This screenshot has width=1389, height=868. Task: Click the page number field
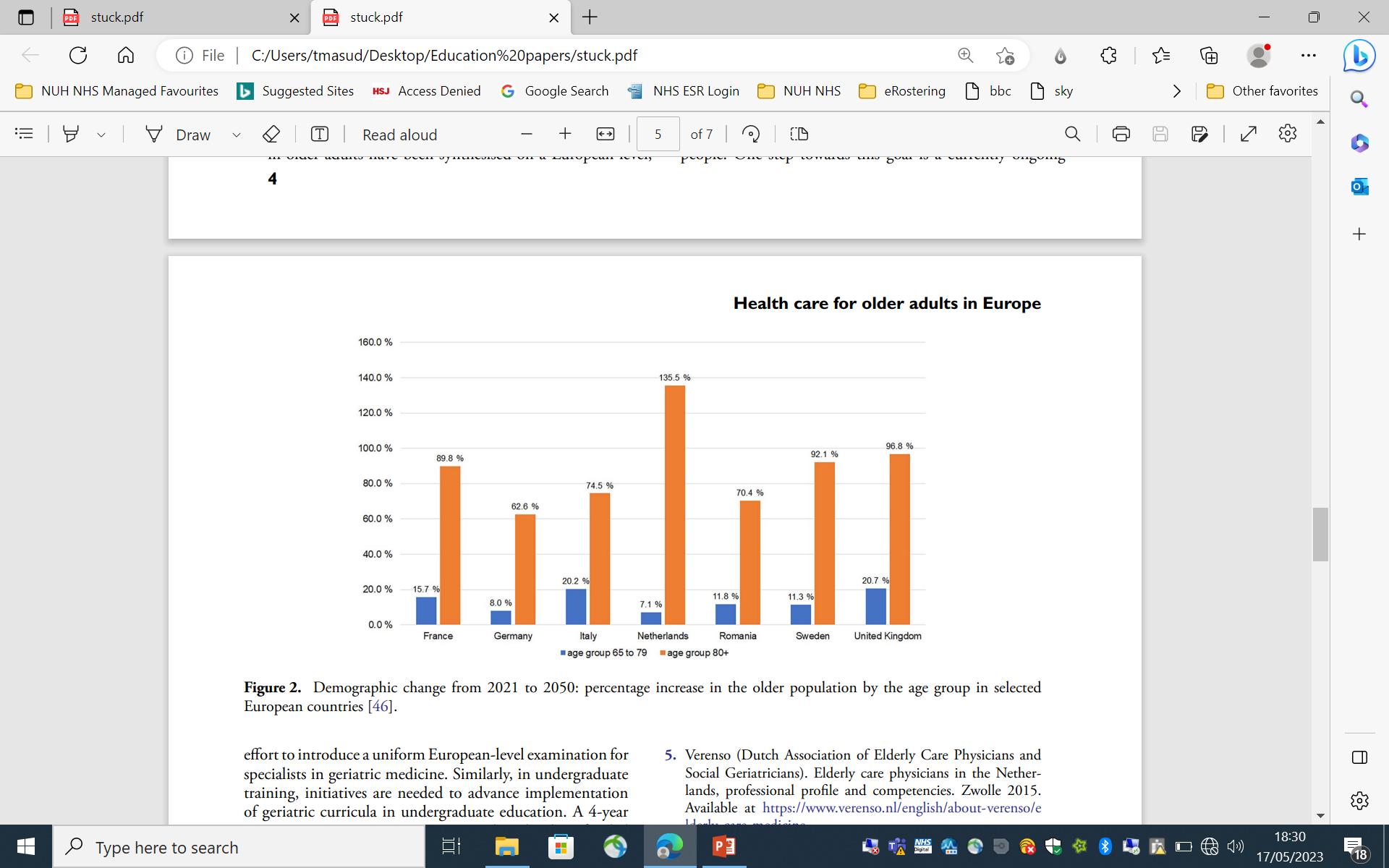pyautogui.click(x=658, y=134)
